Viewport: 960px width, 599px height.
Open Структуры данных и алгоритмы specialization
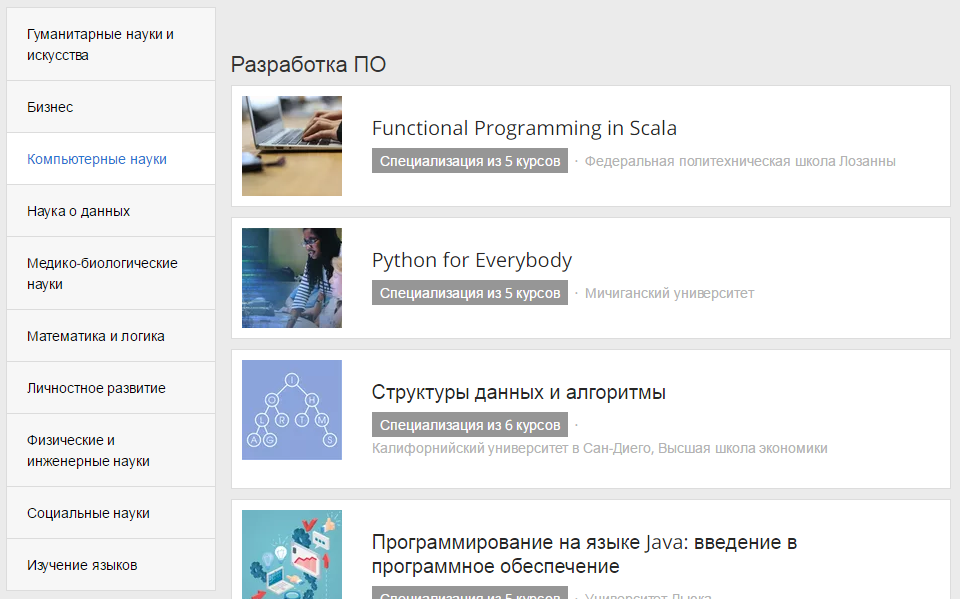518,393
